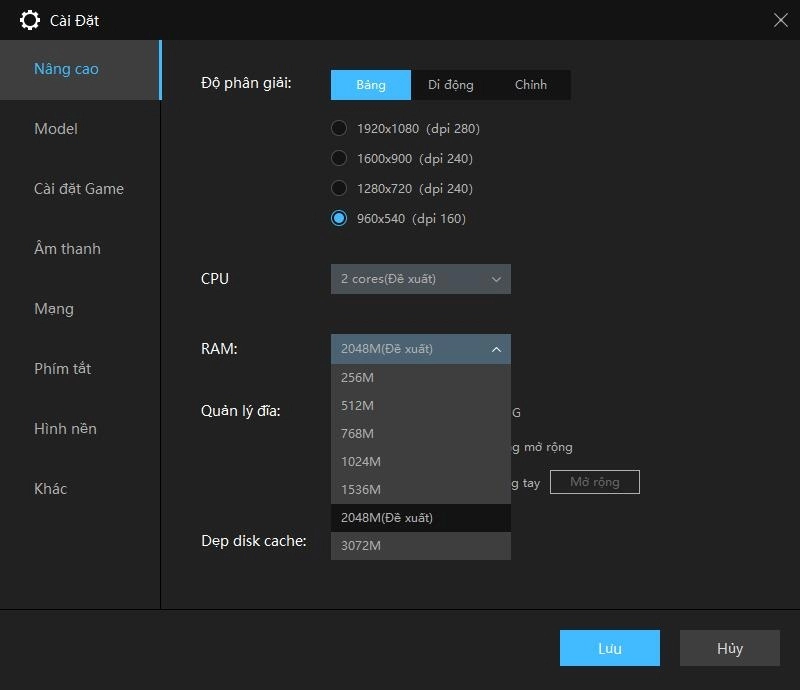Choose the 1280x720 resolution radio button
This screenshot has height=690, width=800.
(339, 188)
